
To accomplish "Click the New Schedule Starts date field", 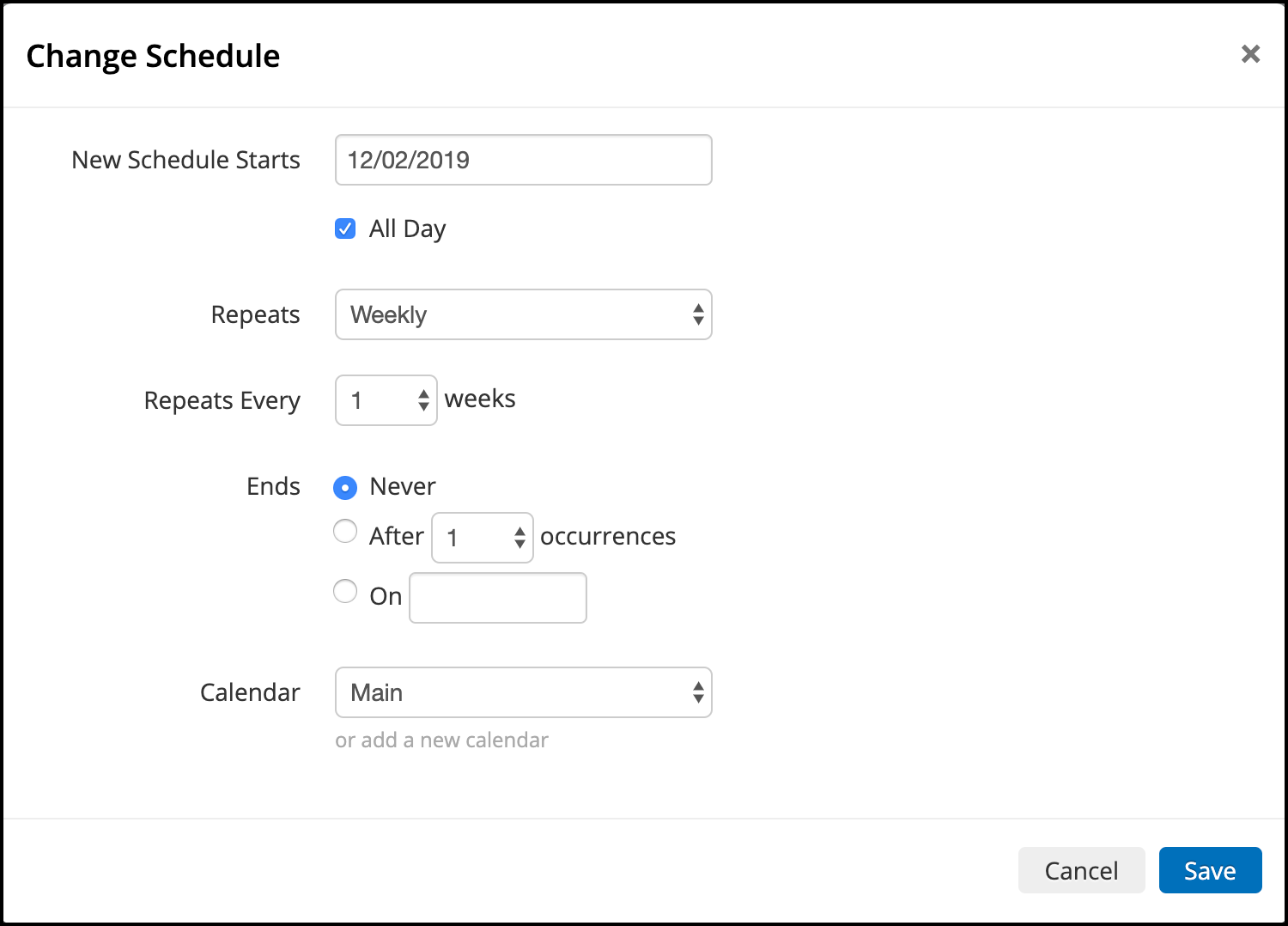I will point(524,160).
